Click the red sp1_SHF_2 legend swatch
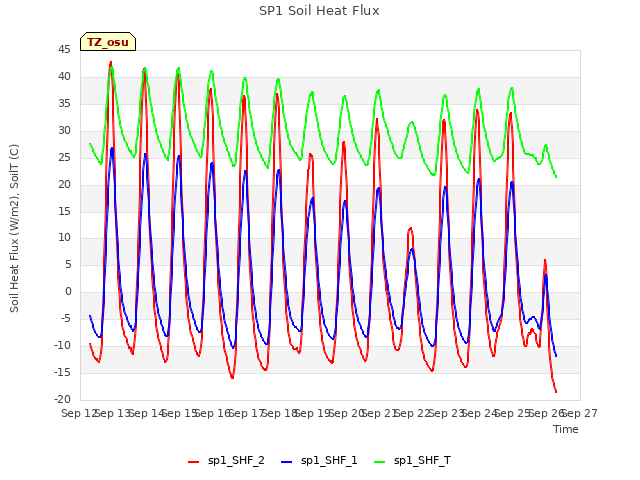The height and width of the screenshot is (480, 640). point(193,462)
